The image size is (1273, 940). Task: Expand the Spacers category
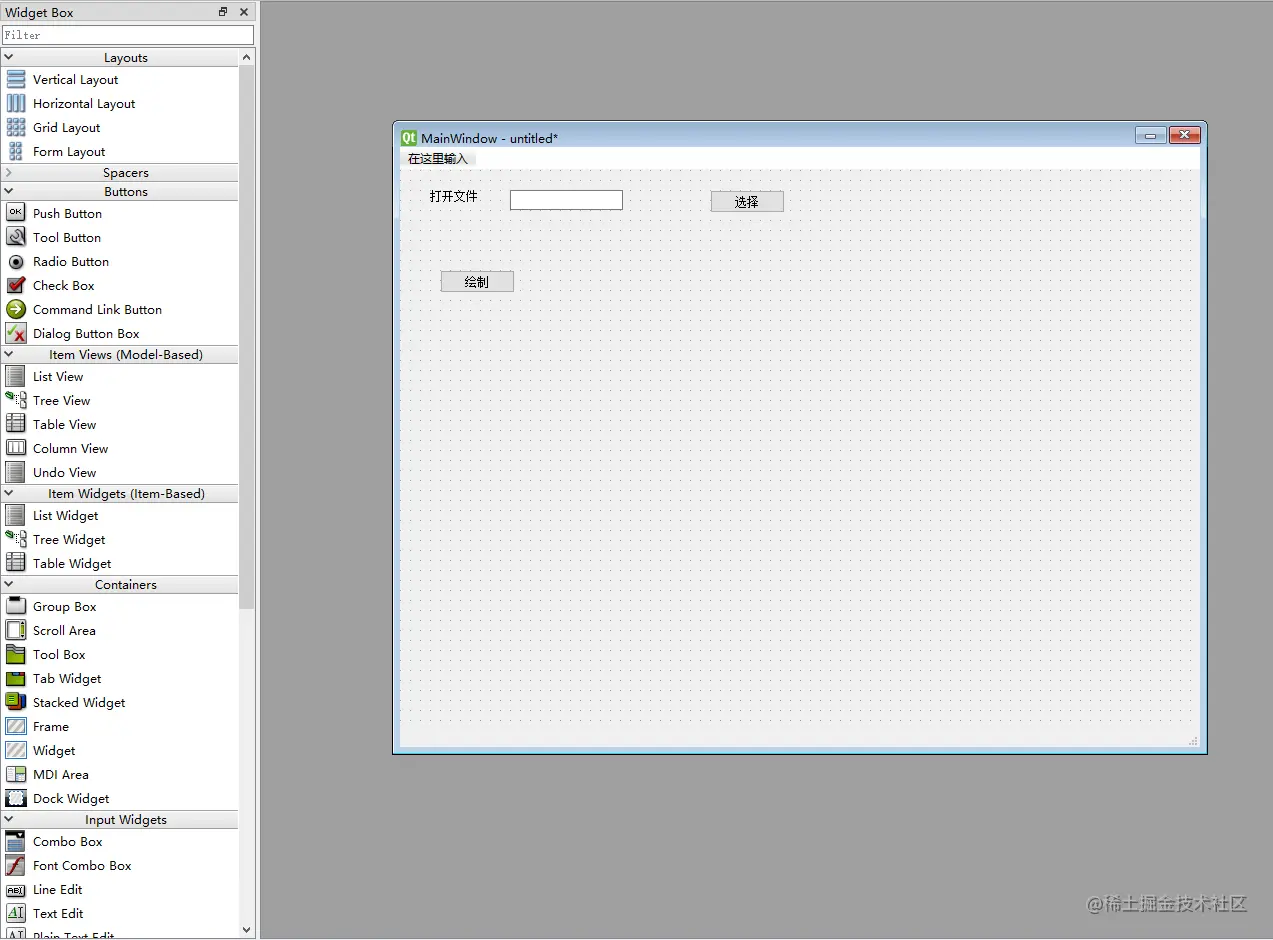coord(9,173)
